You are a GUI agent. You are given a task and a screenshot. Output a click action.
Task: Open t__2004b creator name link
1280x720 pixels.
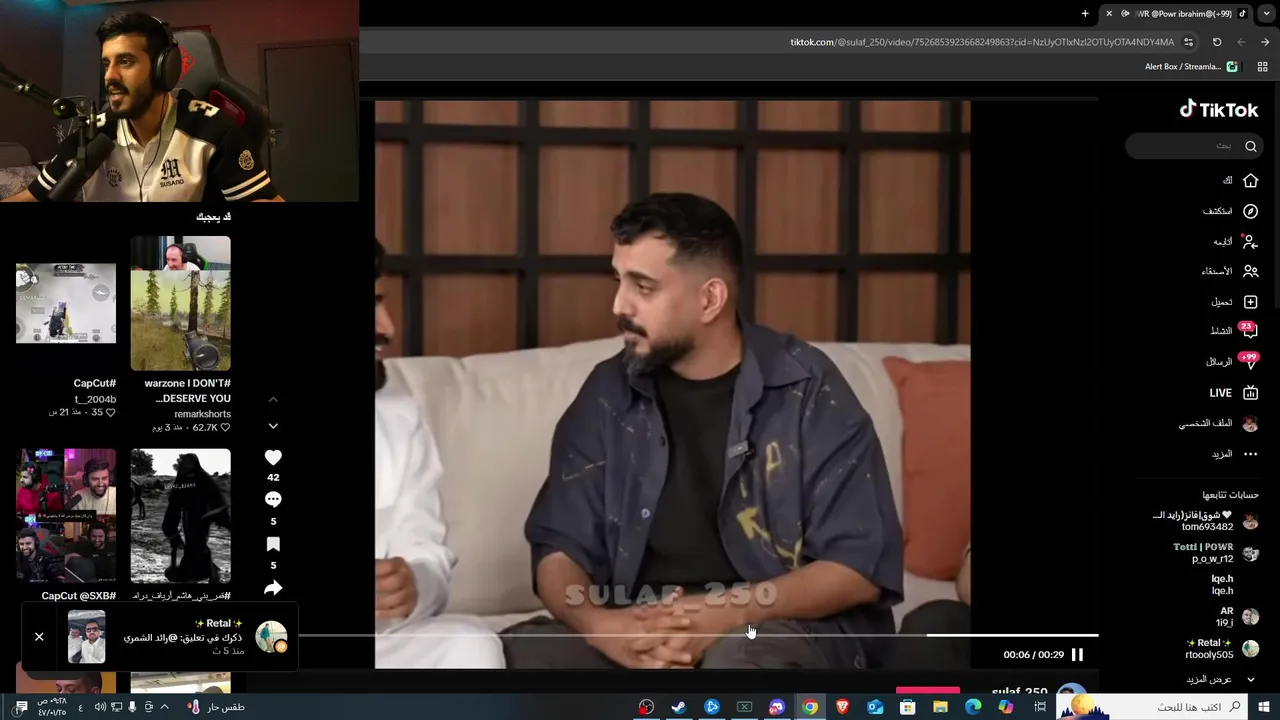[95, 399]
